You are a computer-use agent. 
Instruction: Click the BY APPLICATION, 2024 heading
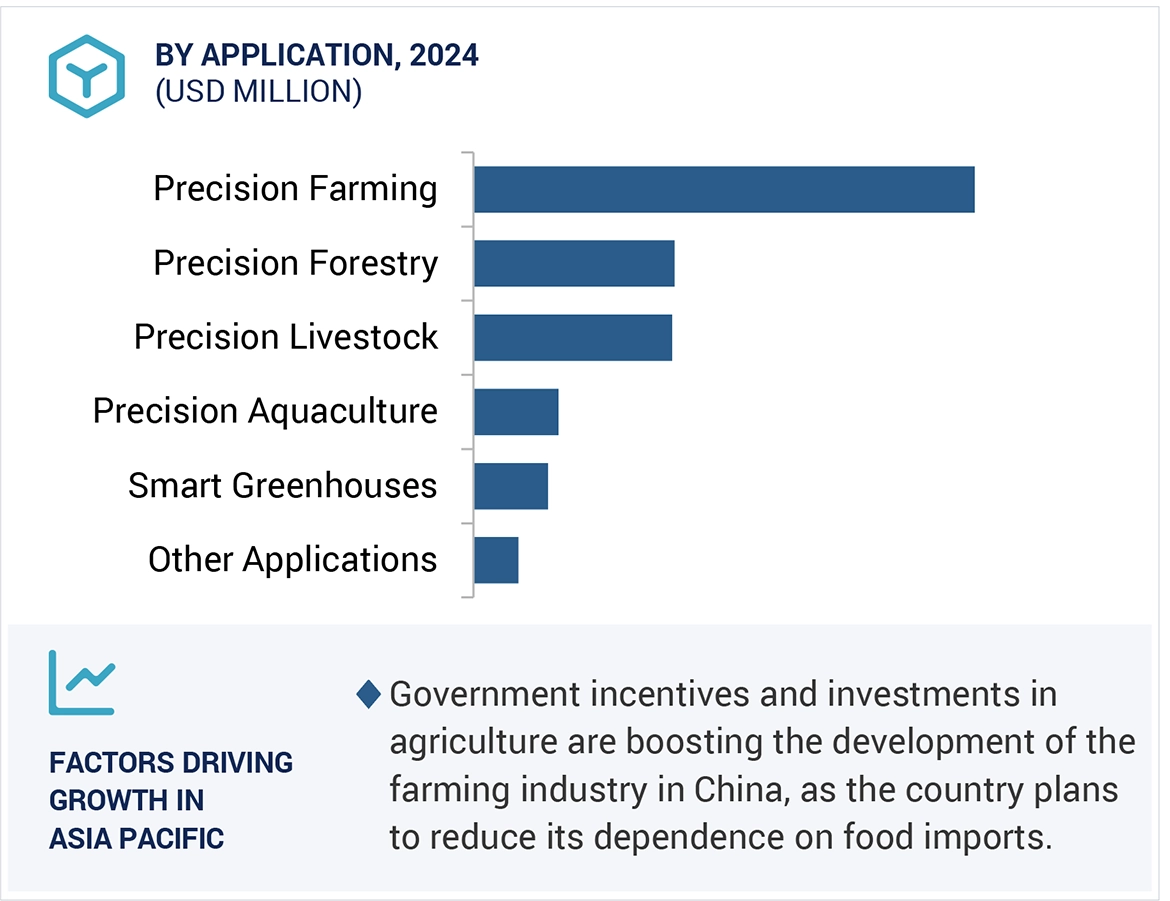tap(317, 56)
